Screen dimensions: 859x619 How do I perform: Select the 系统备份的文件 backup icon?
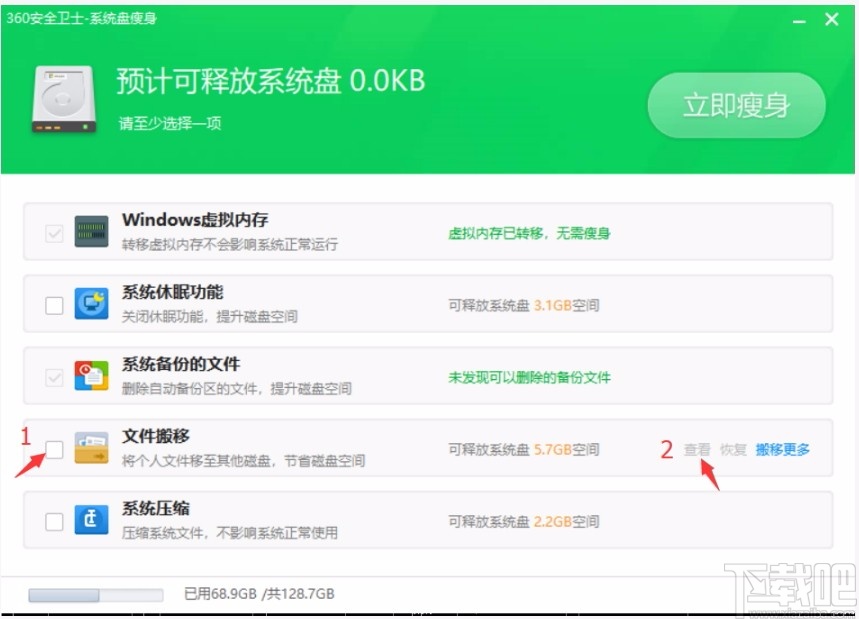click(91, 377)
